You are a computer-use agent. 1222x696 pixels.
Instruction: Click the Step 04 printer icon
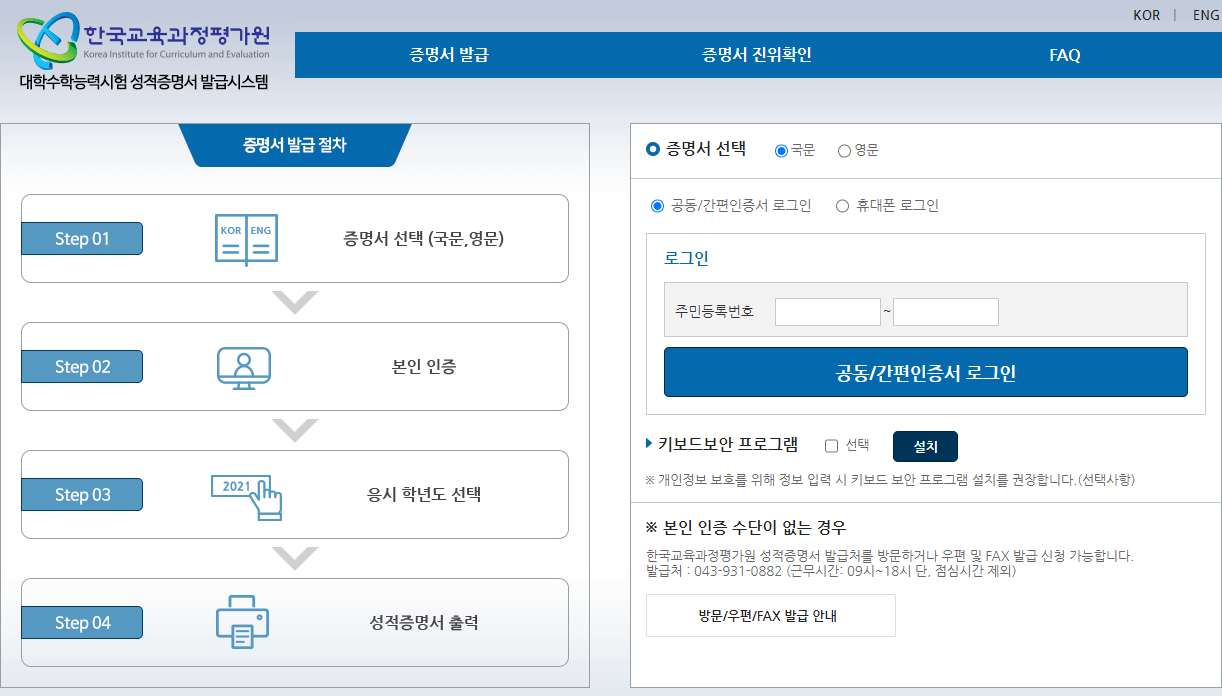tap(244, 622)
